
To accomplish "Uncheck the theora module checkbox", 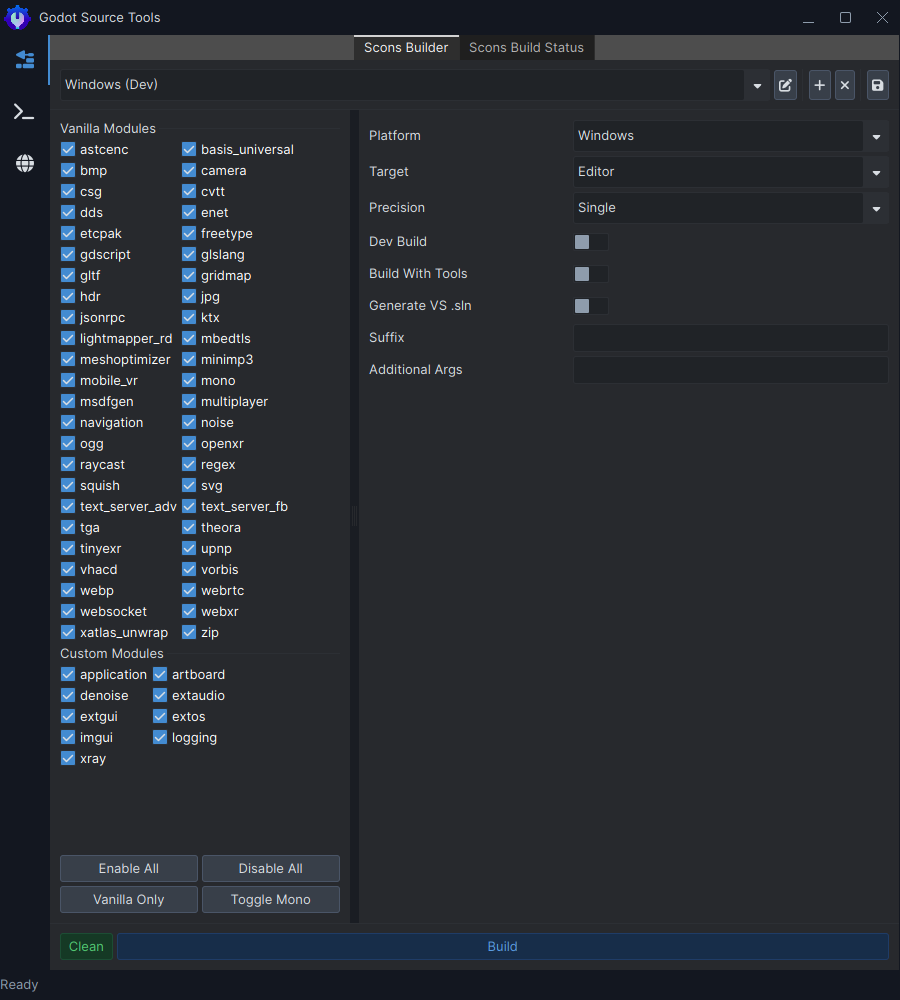I will 189,527.
